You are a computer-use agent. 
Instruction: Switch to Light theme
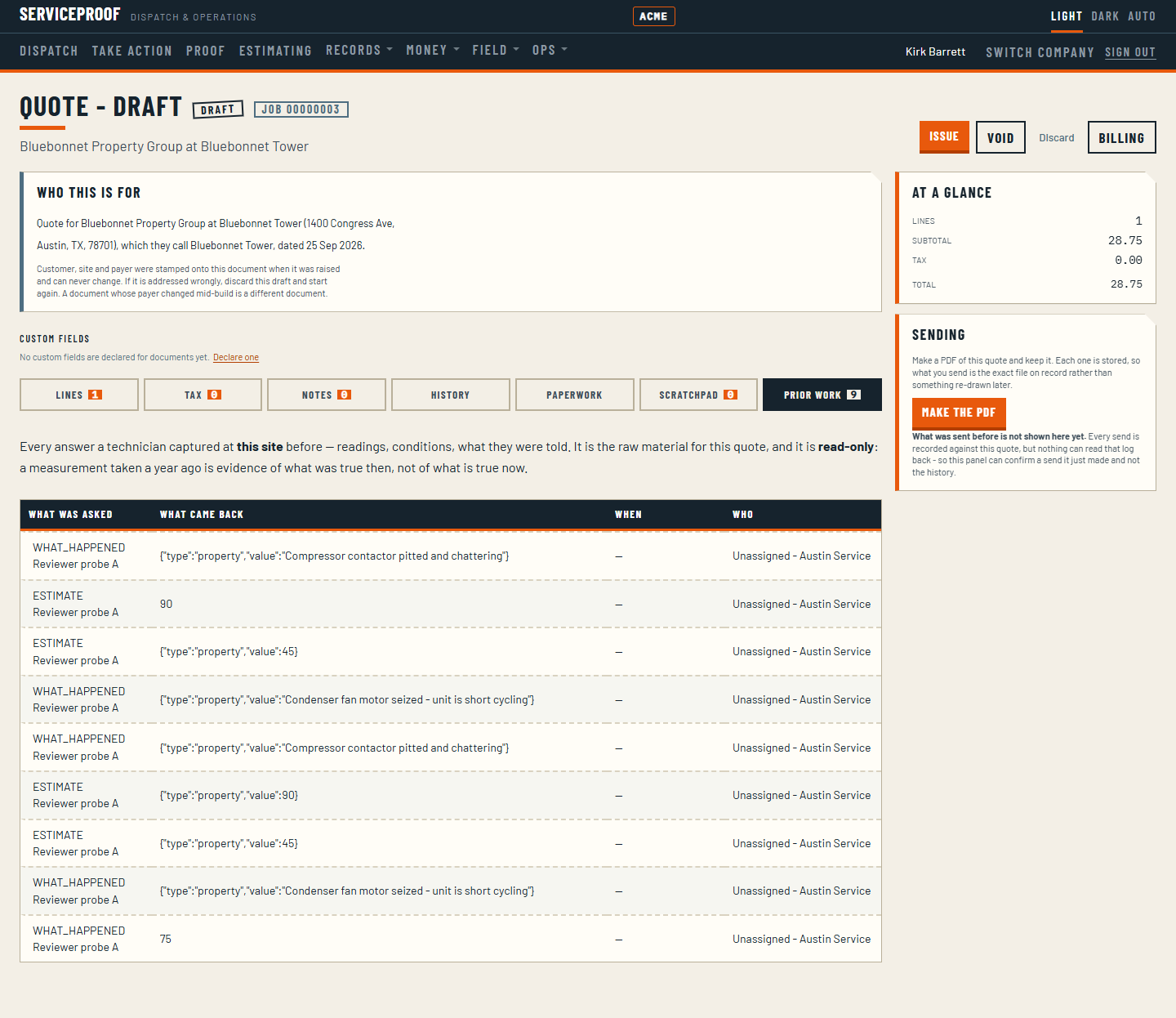pos(1066,16)
